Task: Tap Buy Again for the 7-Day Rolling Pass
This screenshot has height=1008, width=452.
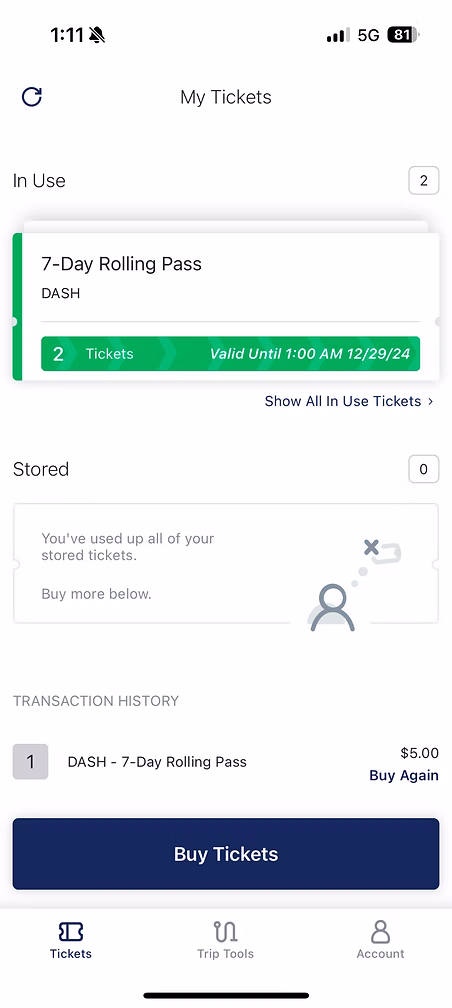Action: (404, 775)
